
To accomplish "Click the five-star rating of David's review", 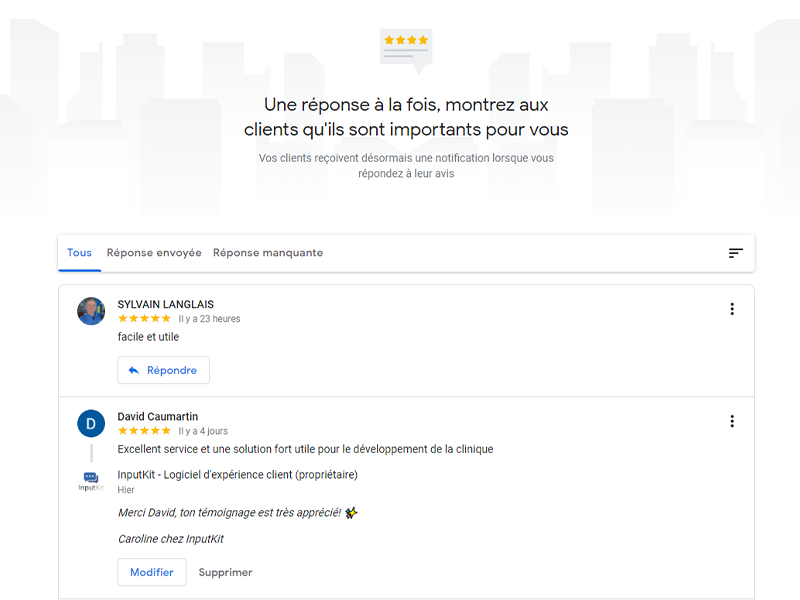I will 144,431.
